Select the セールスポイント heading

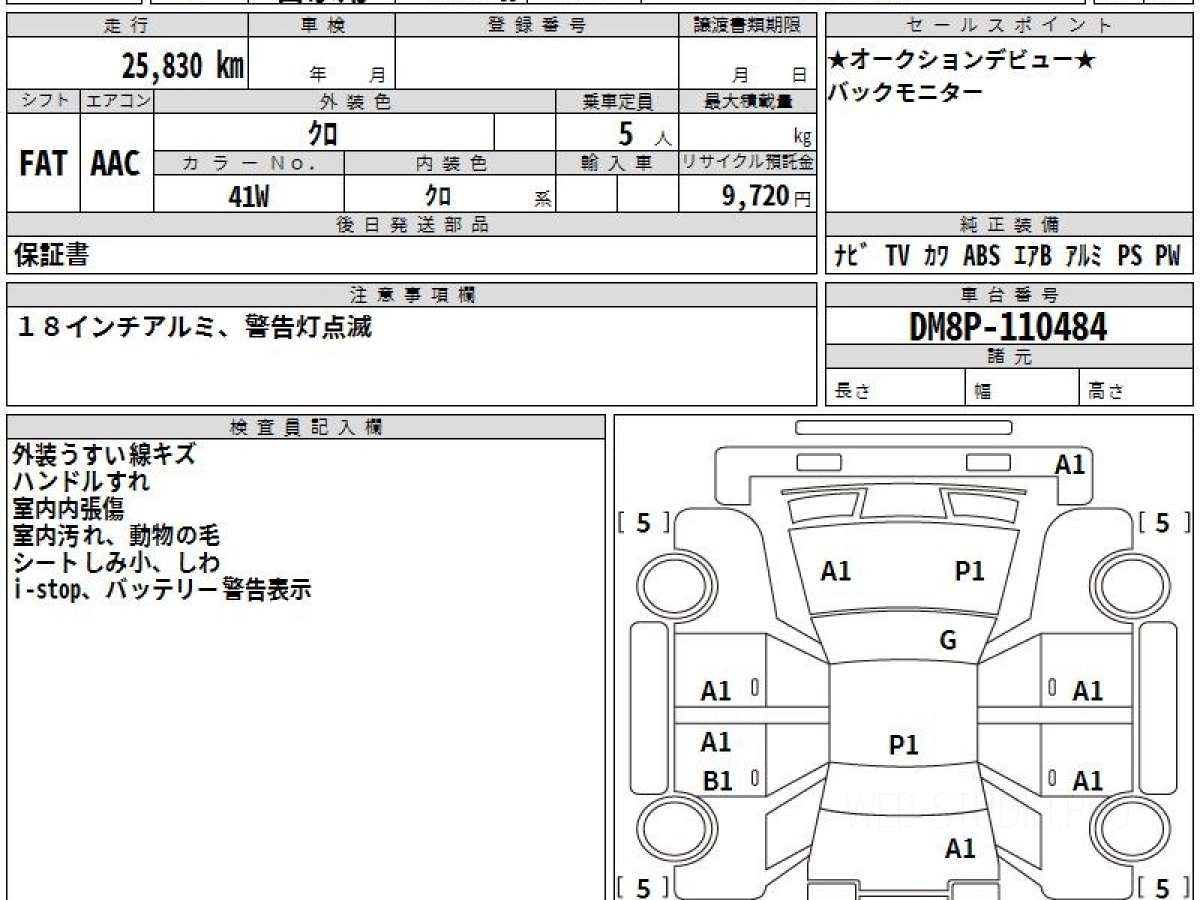click(1010, 26)
